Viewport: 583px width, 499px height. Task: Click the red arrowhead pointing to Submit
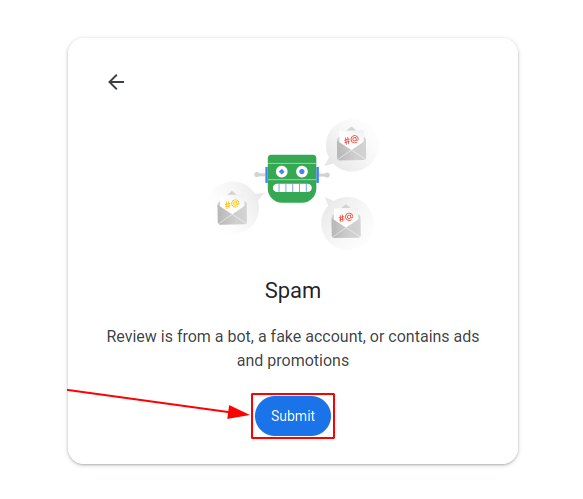click(x=238, y=412)
